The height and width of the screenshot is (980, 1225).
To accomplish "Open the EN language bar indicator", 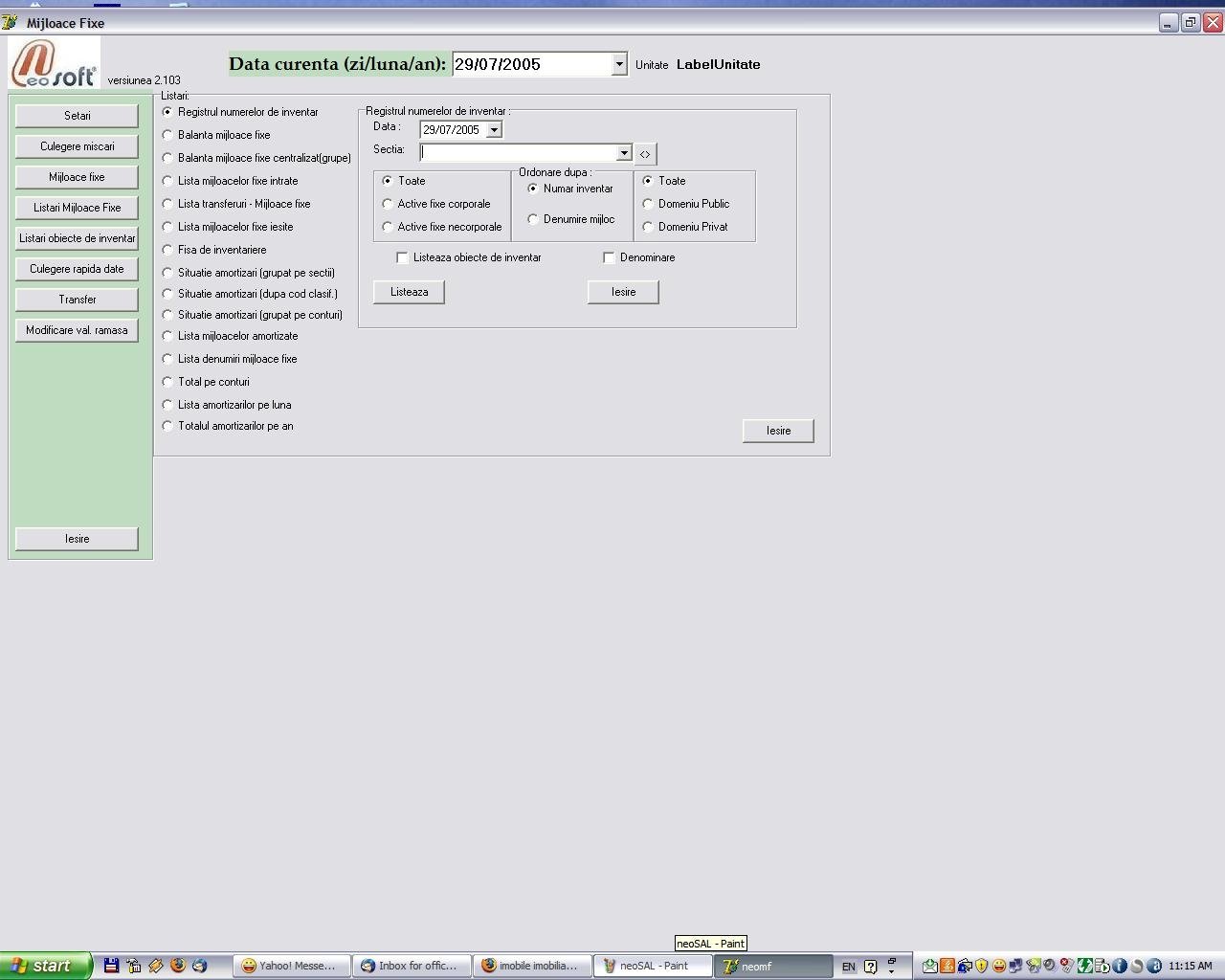I will pos(848,967).
